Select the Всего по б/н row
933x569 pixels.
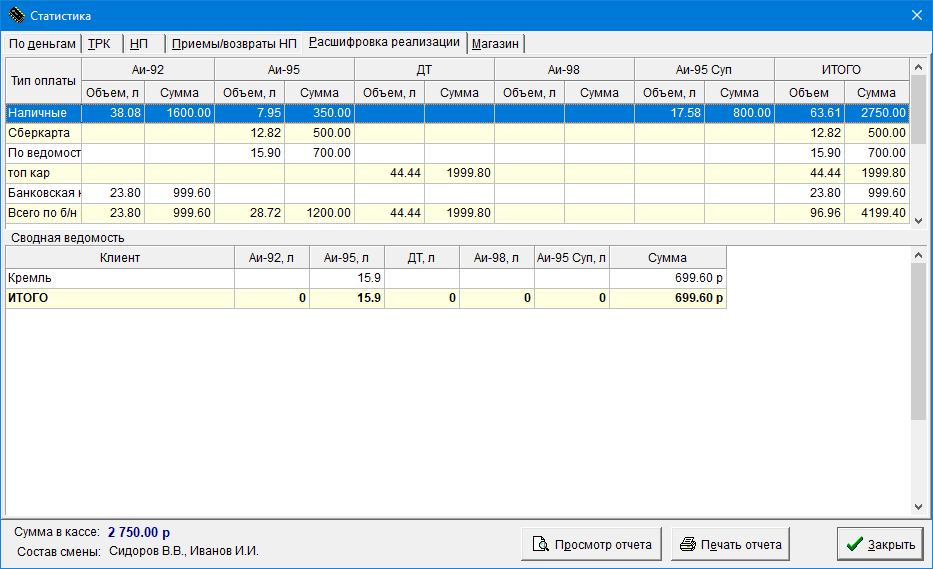(x=43, y=213)
